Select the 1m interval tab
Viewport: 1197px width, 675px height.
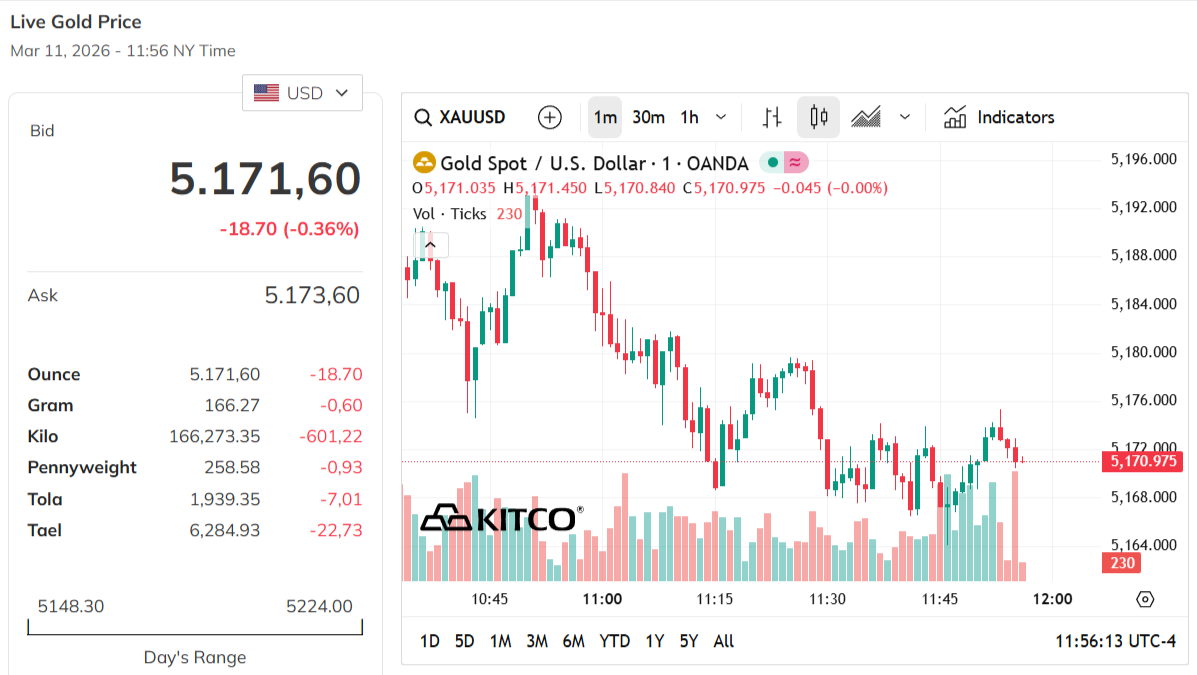click(604, 117)
